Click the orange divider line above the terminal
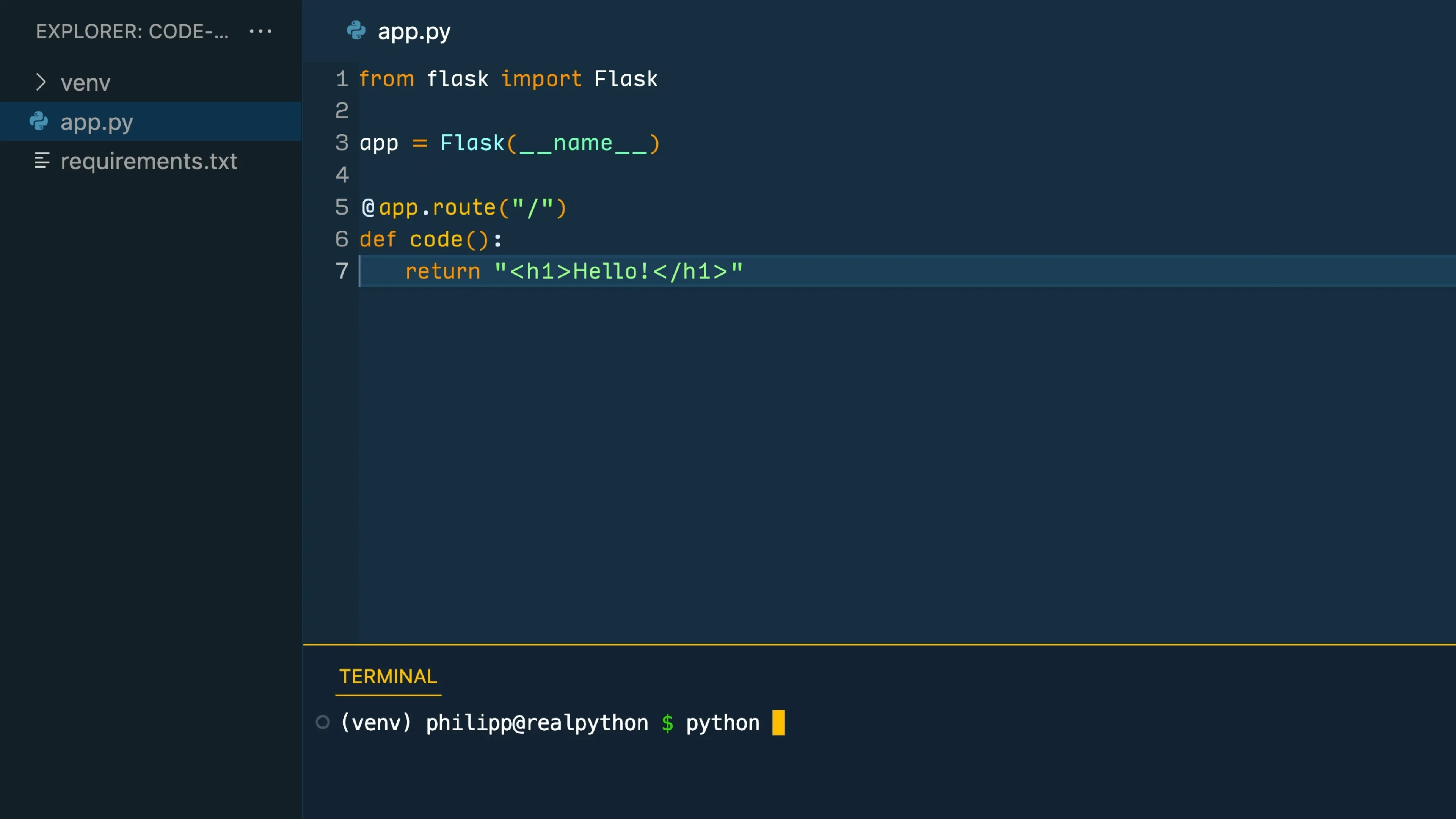The height and width of the screenshot is (819, 1456). click(x=879, y=644)
